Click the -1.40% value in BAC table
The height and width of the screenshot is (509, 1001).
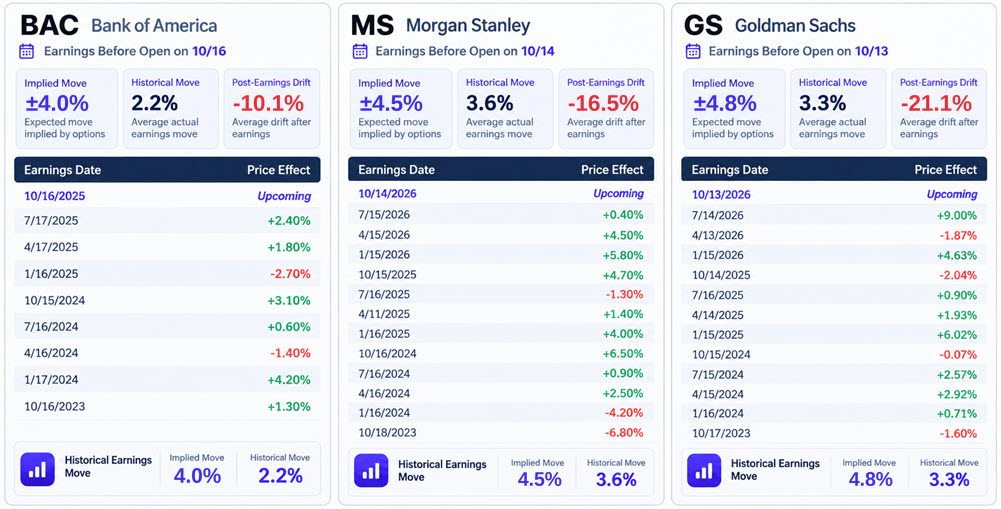289,353
